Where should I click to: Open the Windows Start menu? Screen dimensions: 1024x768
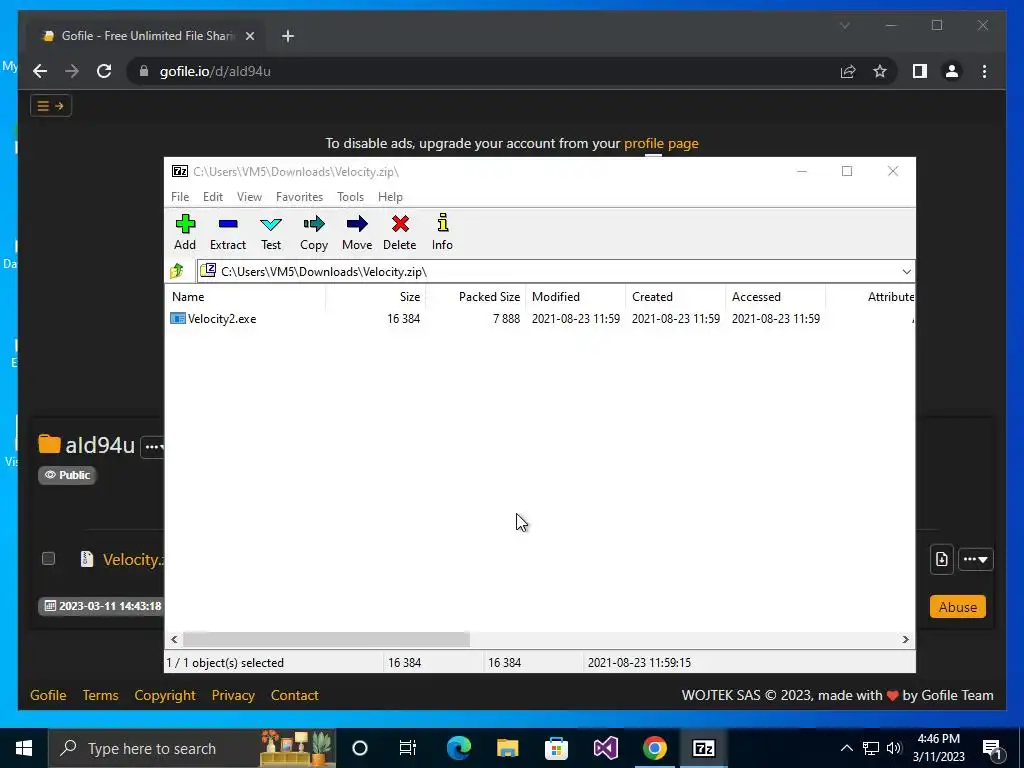coord(24,748)
